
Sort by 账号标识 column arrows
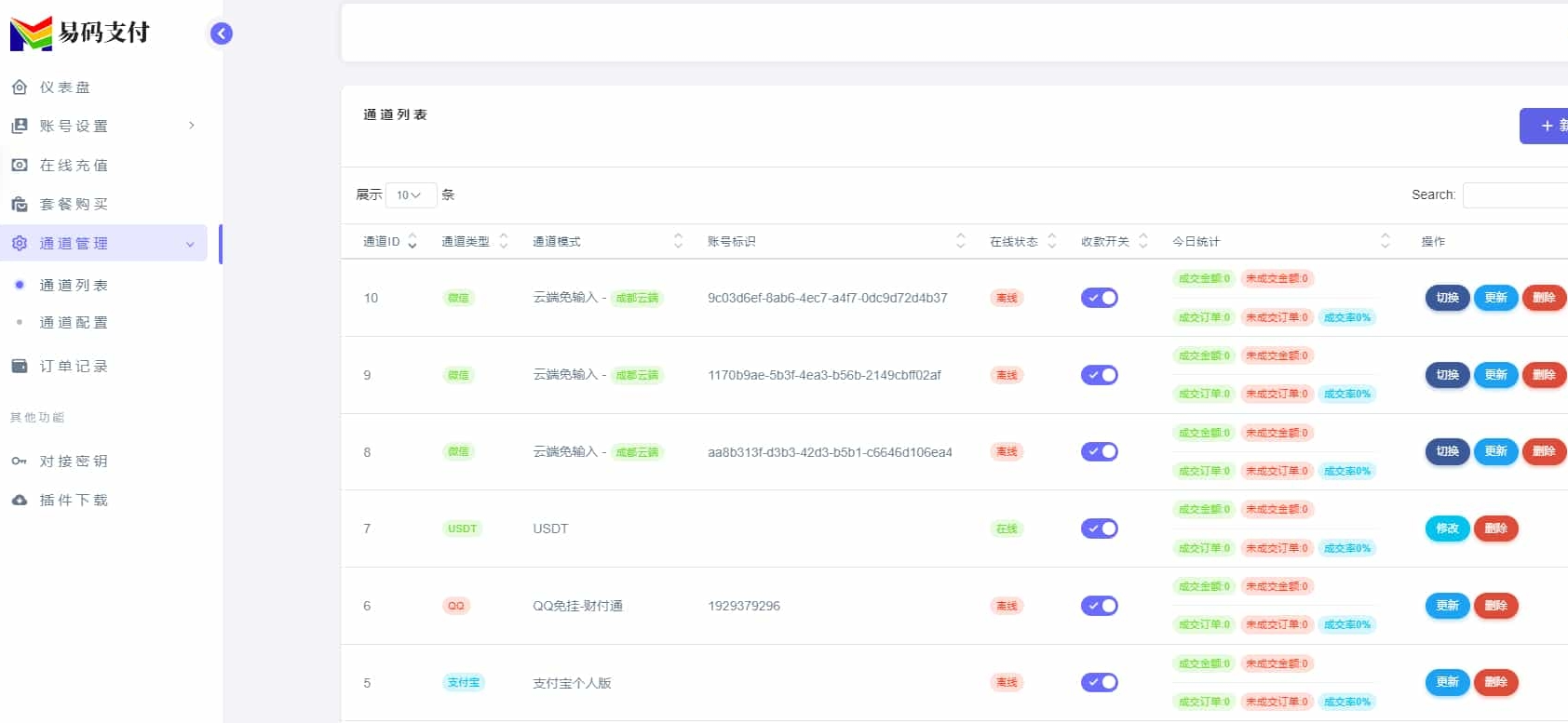point(960,241)
